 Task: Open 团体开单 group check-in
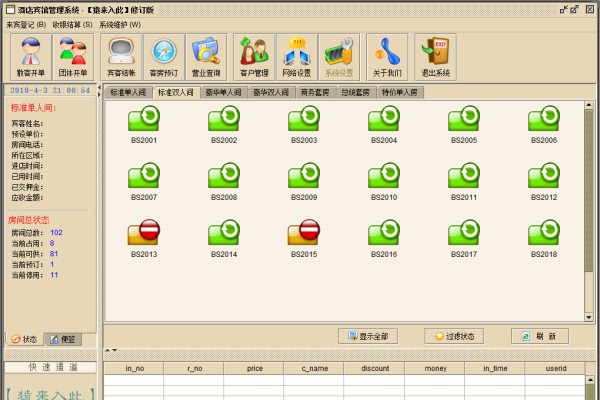pyautogui.click(x=73, y=57)
